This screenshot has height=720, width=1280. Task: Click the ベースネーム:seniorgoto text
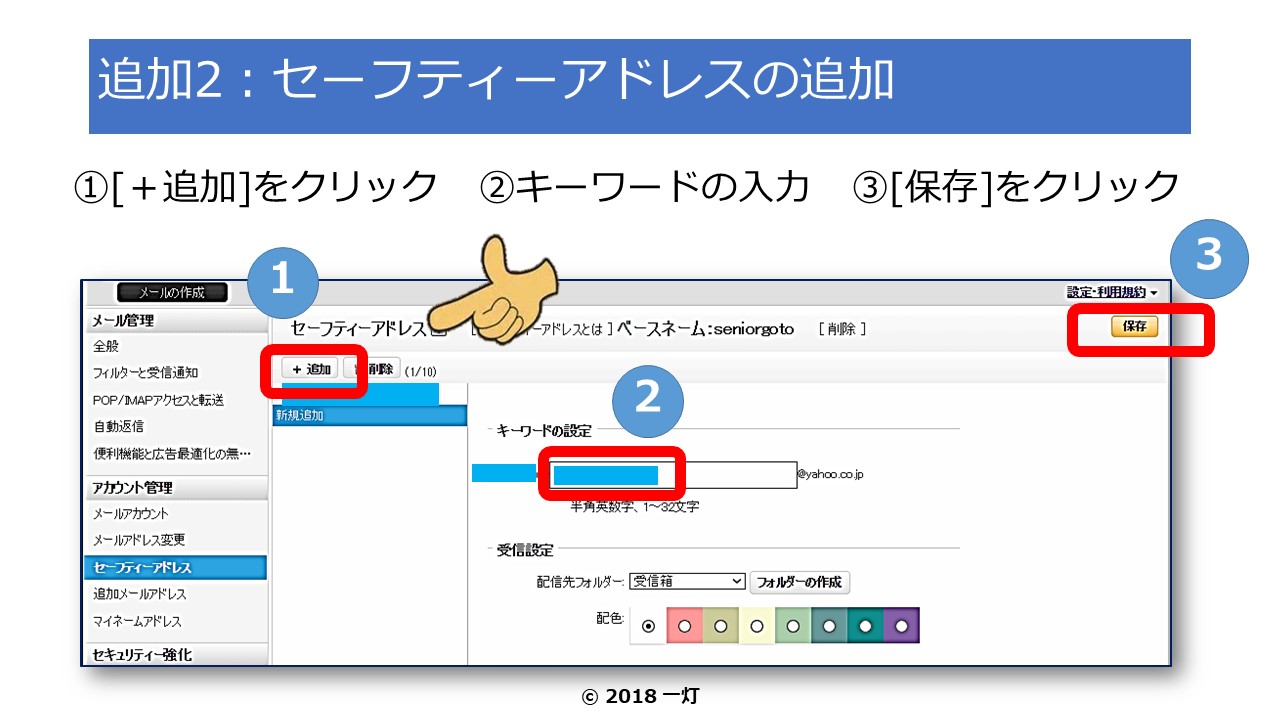705,328
